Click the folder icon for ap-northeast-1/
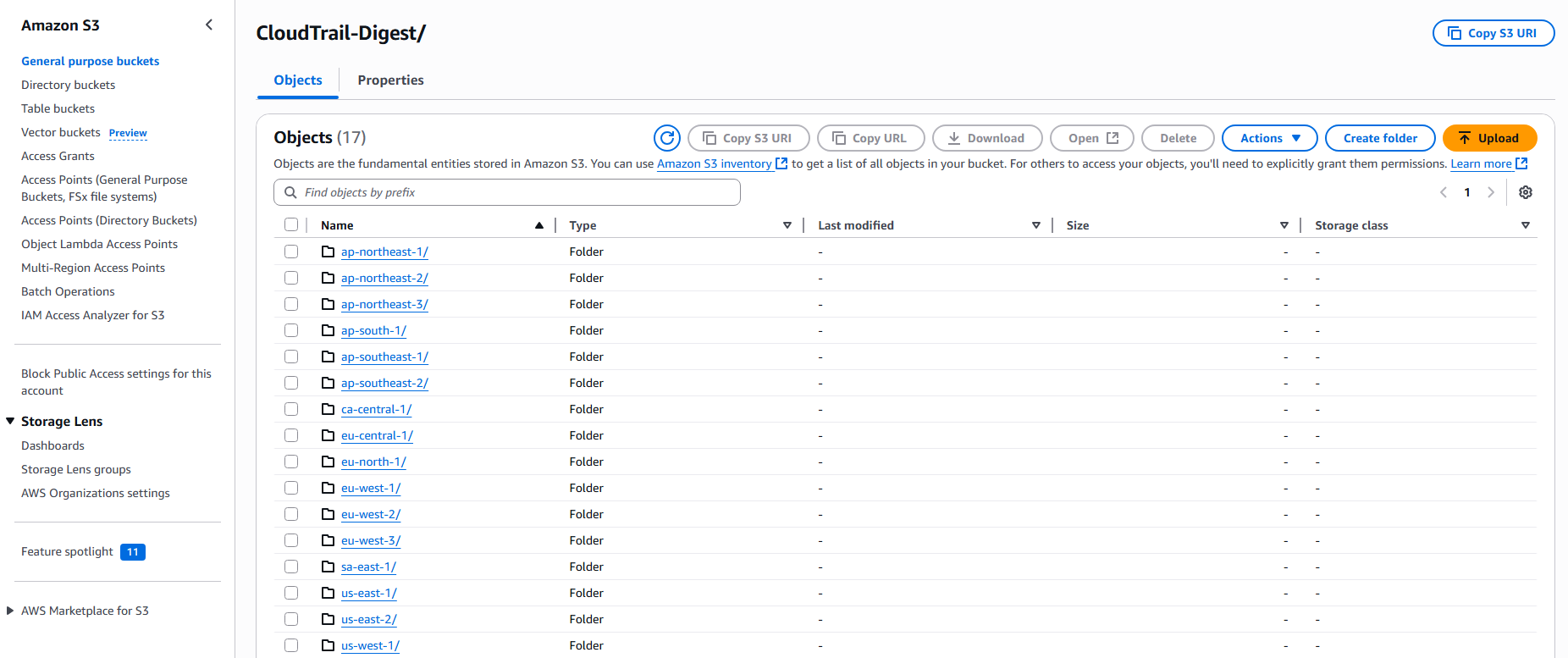Screen dimensions: 1568x658 click(x=329, y=252)
